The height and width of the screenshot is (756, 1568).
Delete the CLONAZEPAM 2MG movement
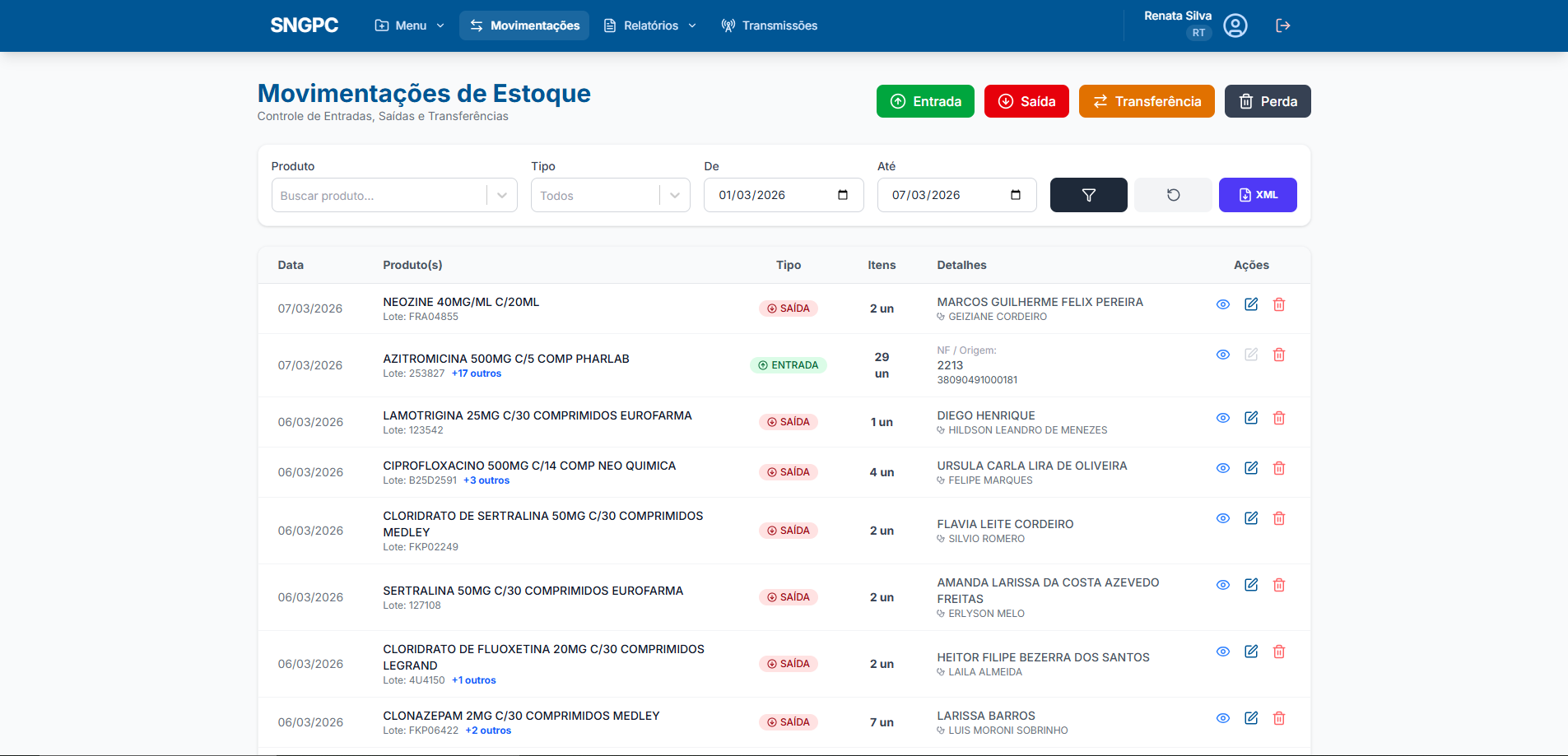1279,718
